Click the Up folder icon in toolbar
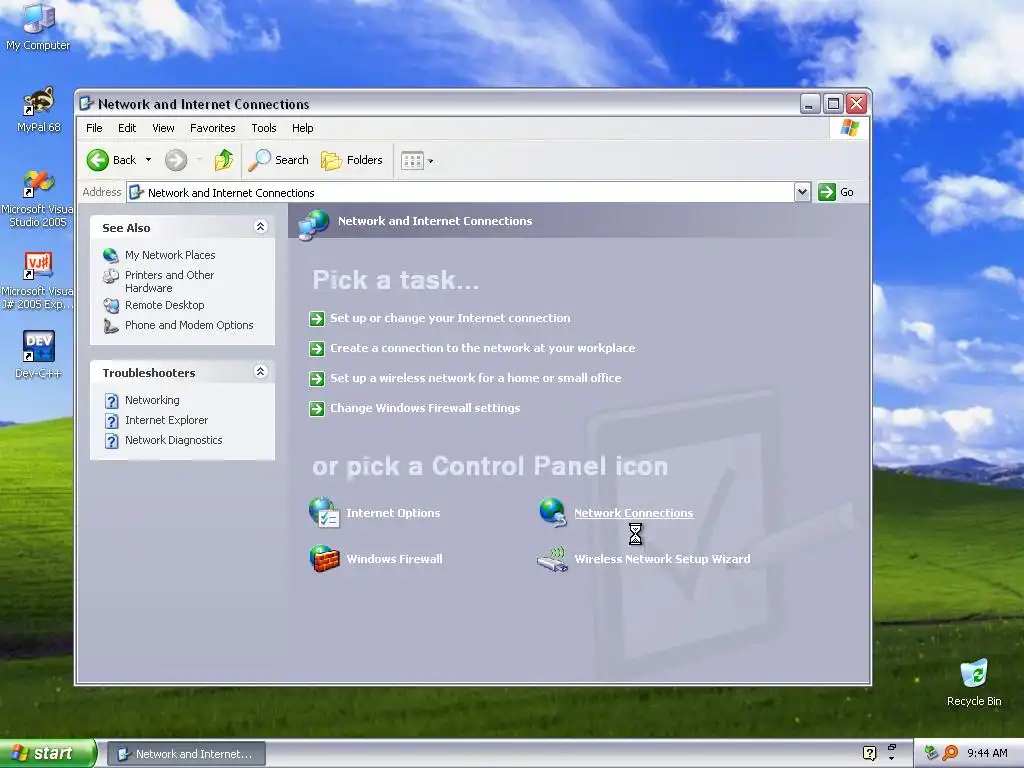The height and width of the screenshot is (768, 1024). [x=223, y=160]
